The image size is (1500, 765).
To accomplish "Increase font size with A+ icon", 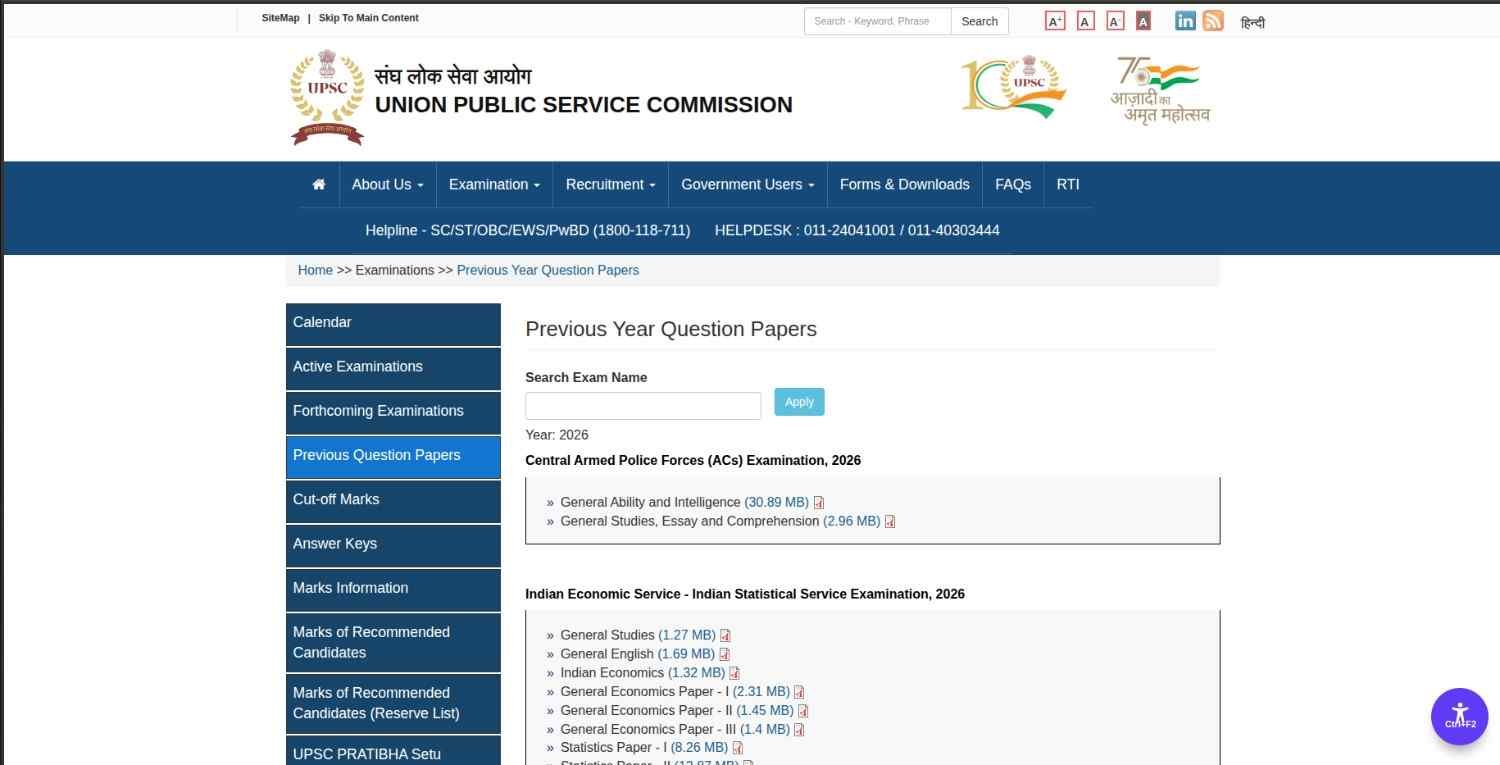I will point(1055,21).
